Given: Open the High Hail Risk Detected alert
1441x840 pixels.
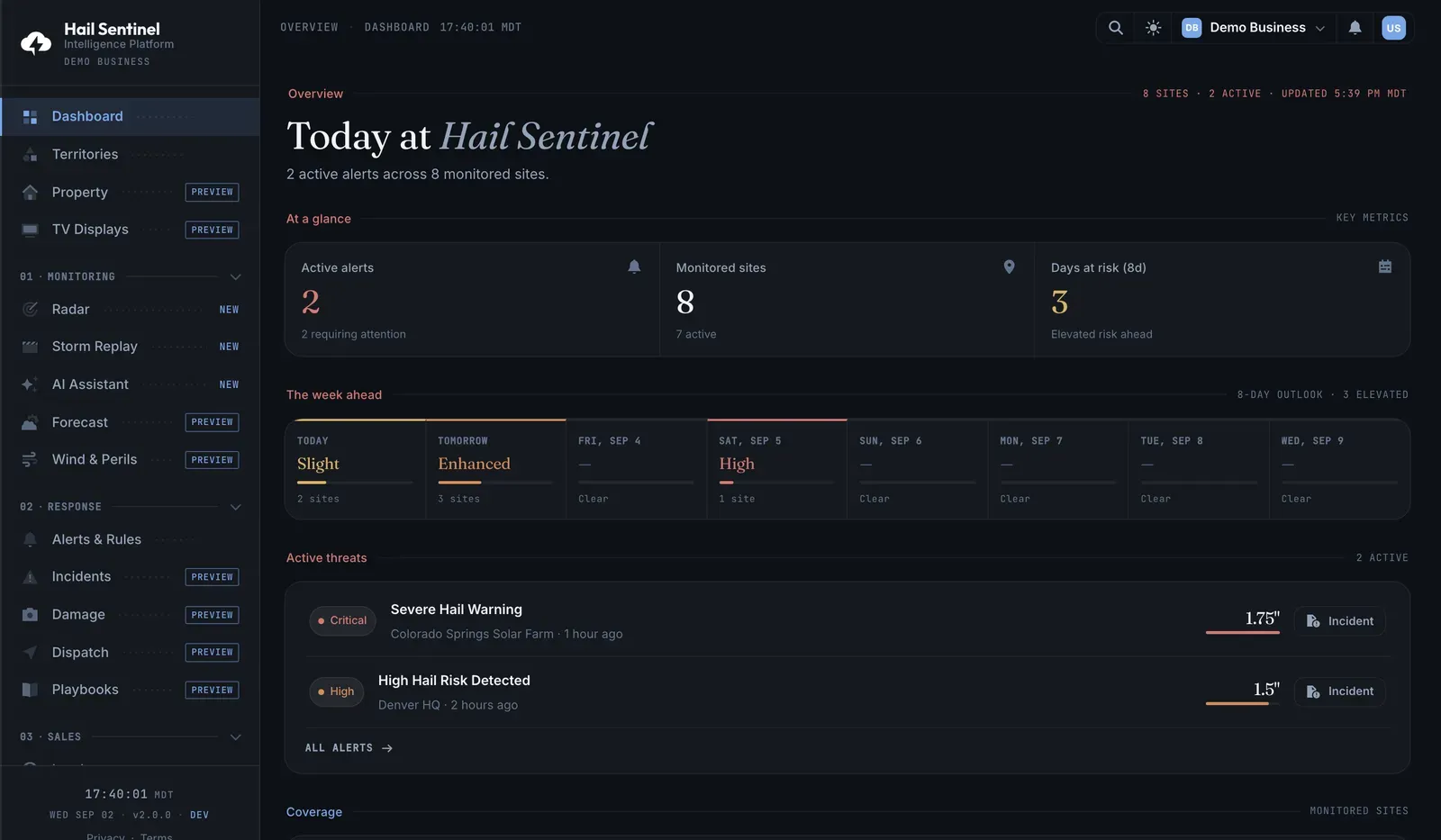Looking at the screenshot, I should pyautogui.click(x=454, y=681).
